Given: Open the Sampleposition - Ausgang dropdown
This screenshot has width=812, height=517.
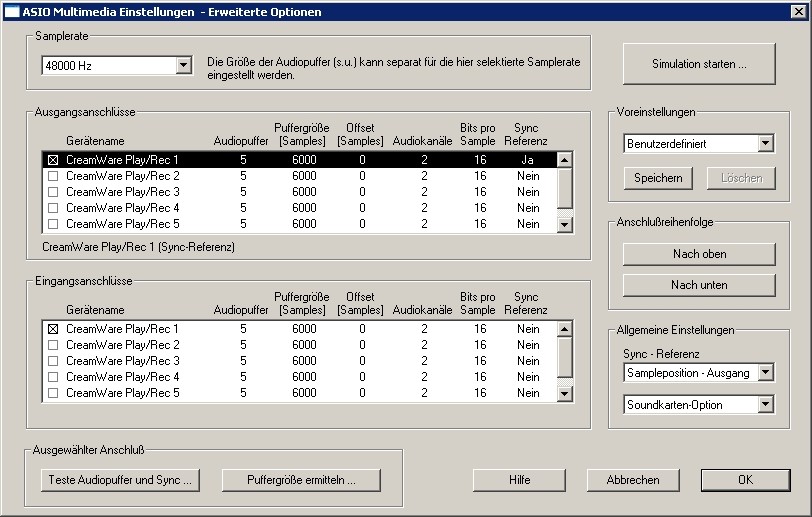Looking at the screenshot, I should (x=765, y=372).
